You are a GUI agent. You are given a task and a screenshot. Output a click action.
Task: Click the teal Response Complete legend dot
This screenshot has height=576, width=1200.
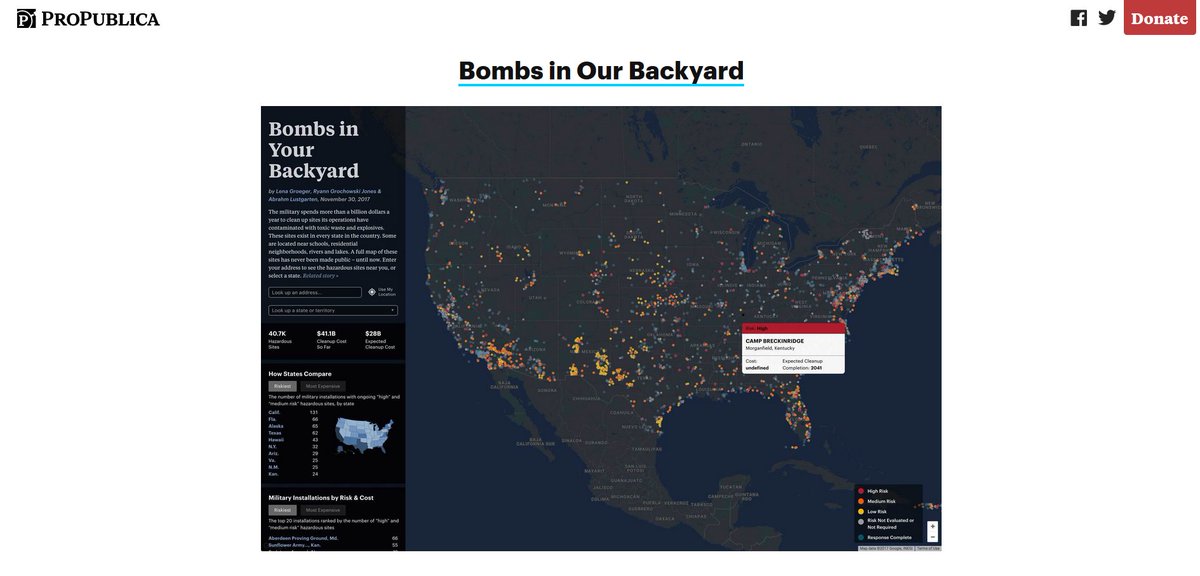[x=861, y=537]
